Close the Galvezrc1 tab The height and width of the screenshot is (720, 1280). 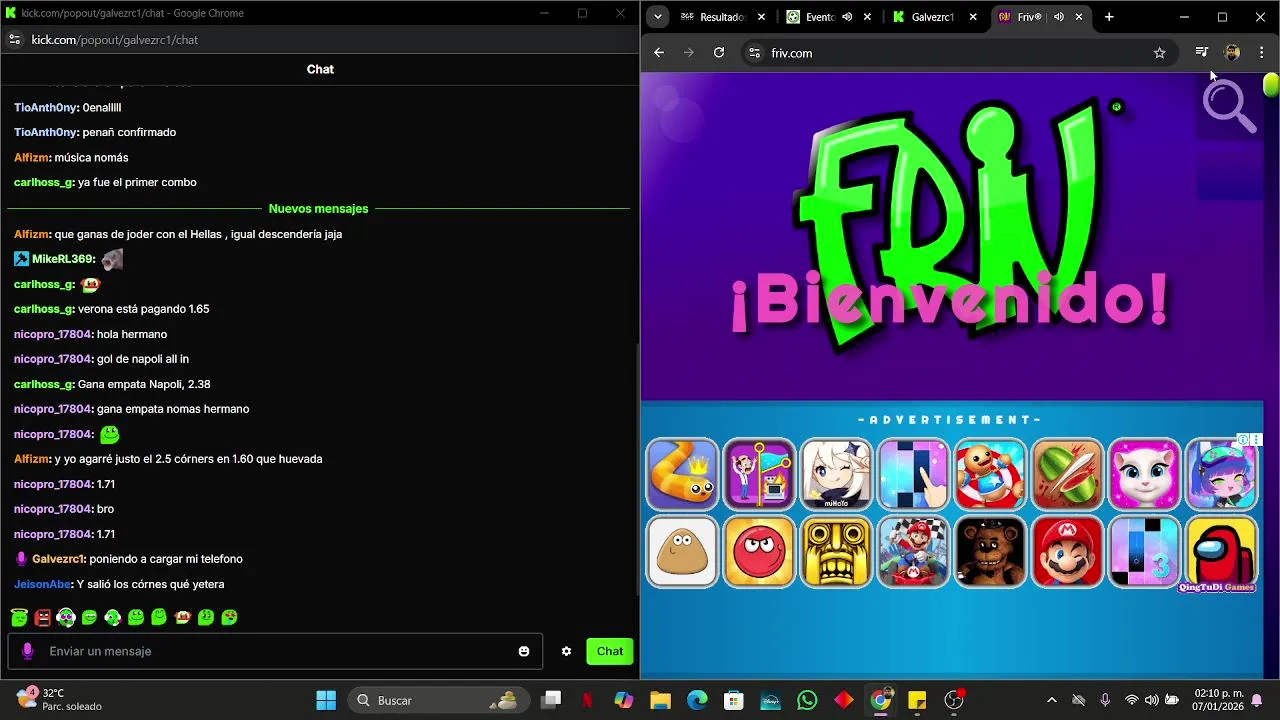coord(973,17)
